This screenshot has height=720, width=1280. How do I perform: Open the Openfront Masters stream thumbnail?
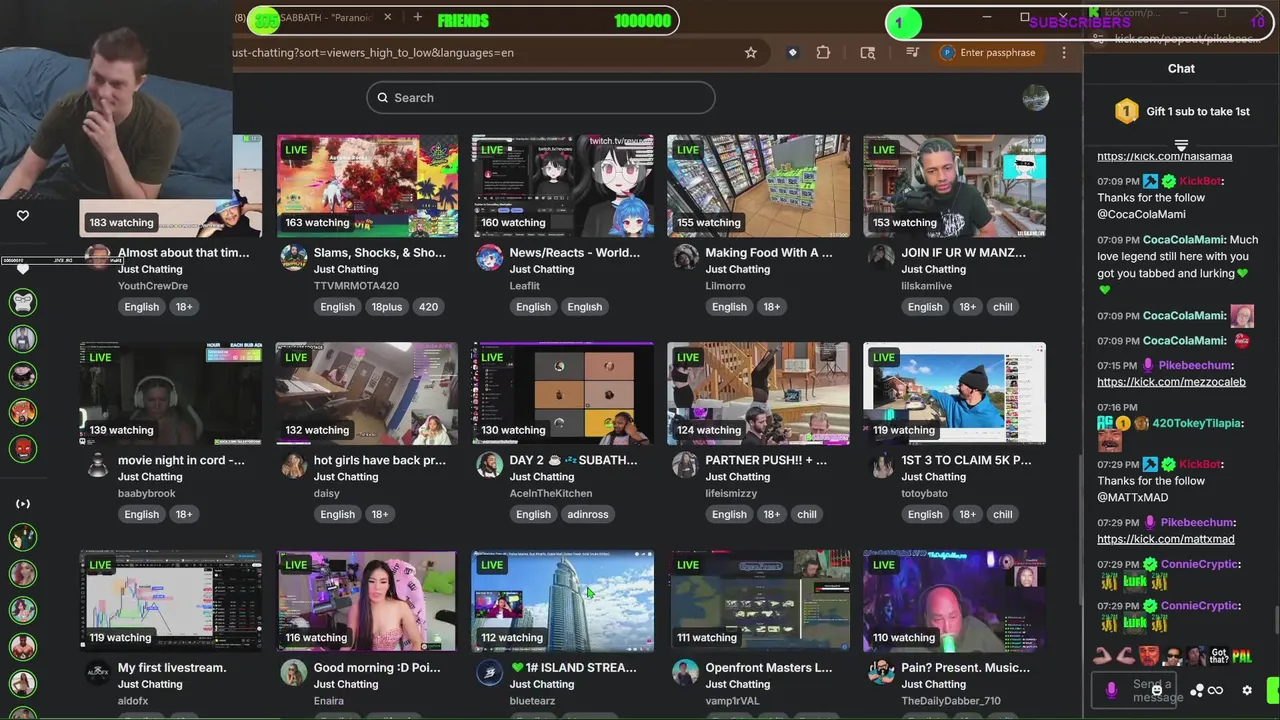[x=758, y=601]
